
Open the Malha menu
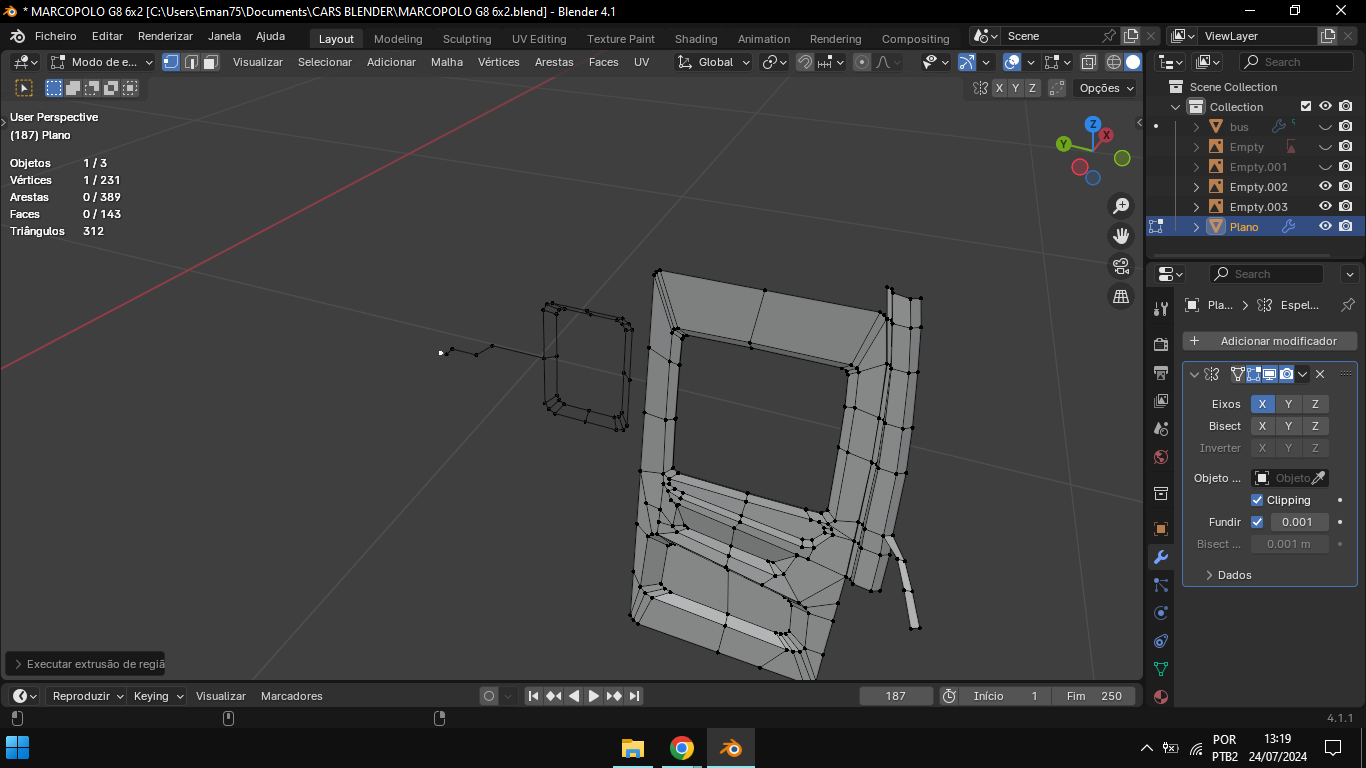[447, 62]
